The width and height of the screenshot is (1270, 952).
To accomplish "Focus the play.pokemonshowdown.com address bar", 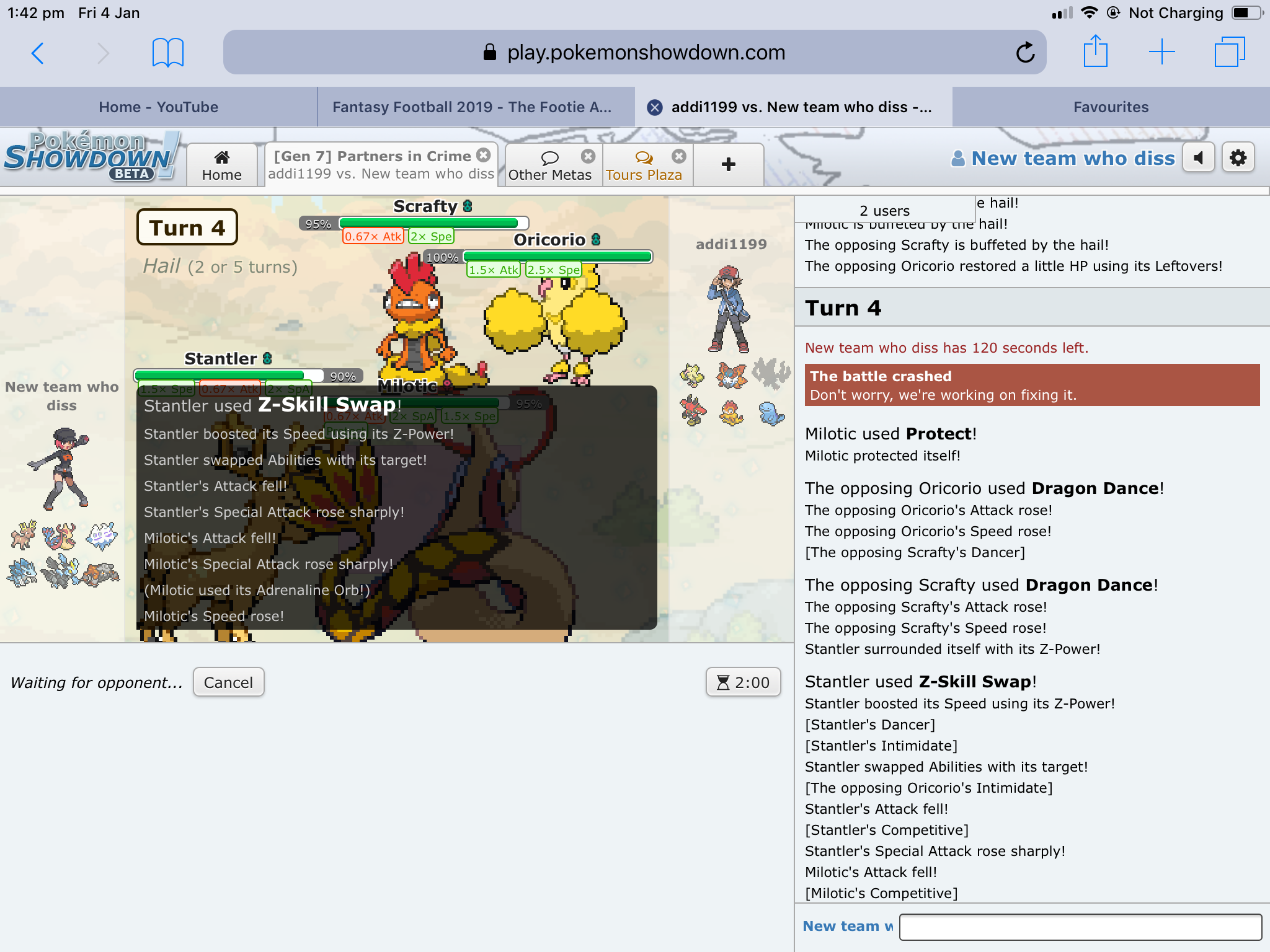I will point(634,53).
